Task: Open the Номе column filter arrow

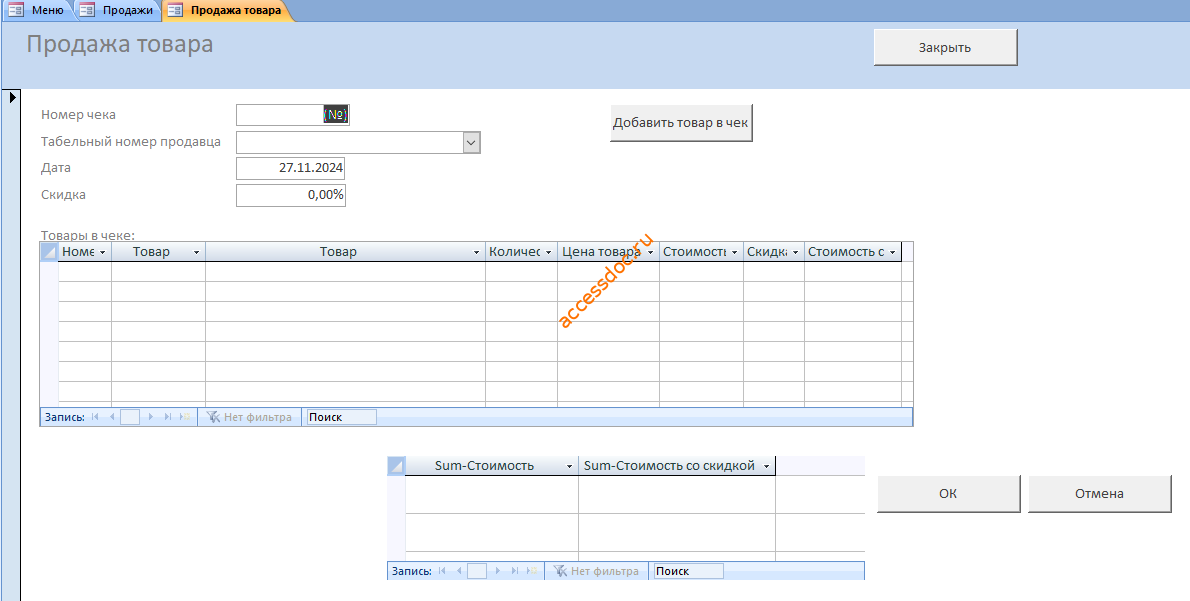Action: (x=102, y=252)
